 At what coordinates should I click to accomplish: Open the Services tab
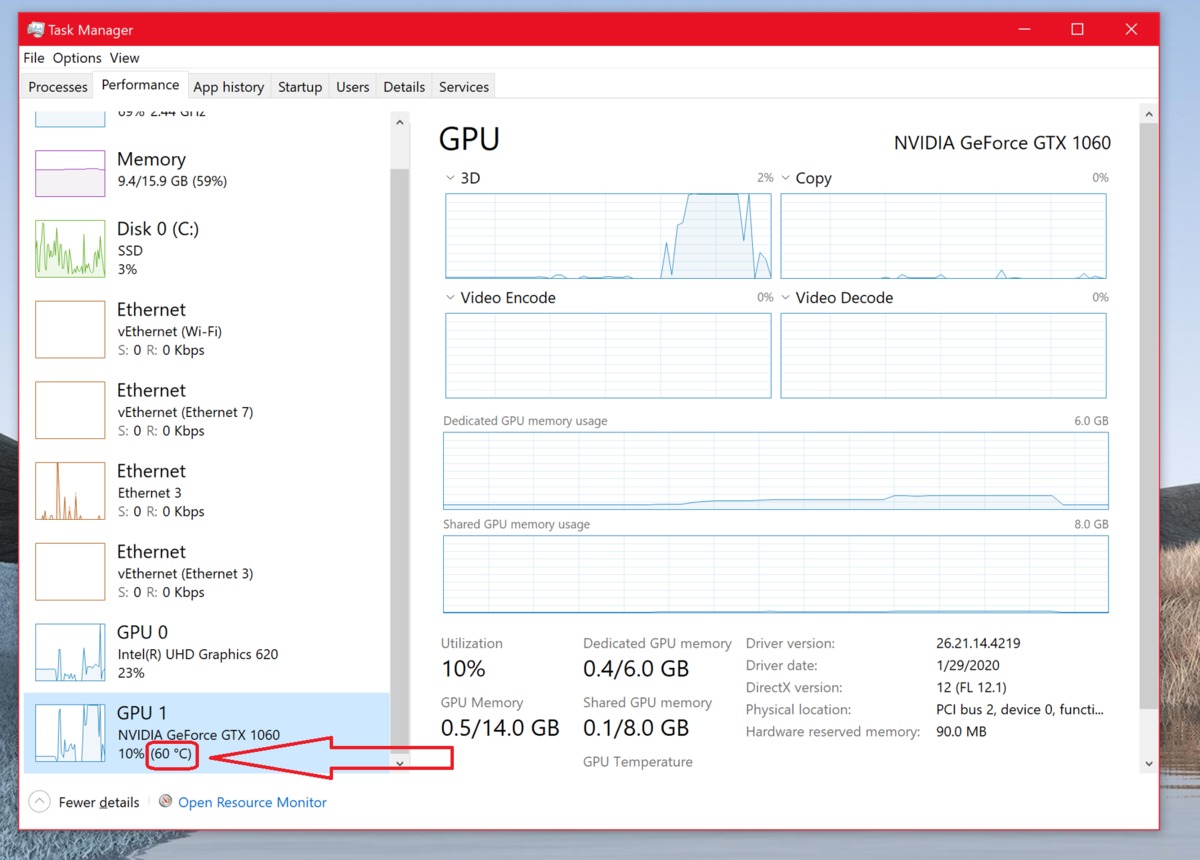(x=464, y=87)
